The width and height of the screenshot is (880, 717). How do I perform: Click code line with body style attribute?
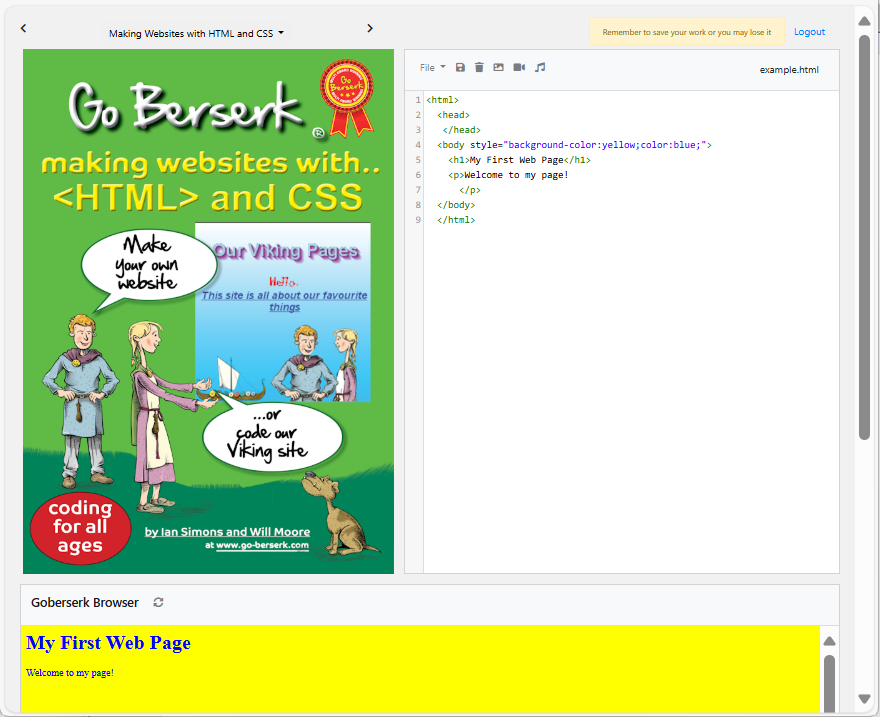(574, 145)
